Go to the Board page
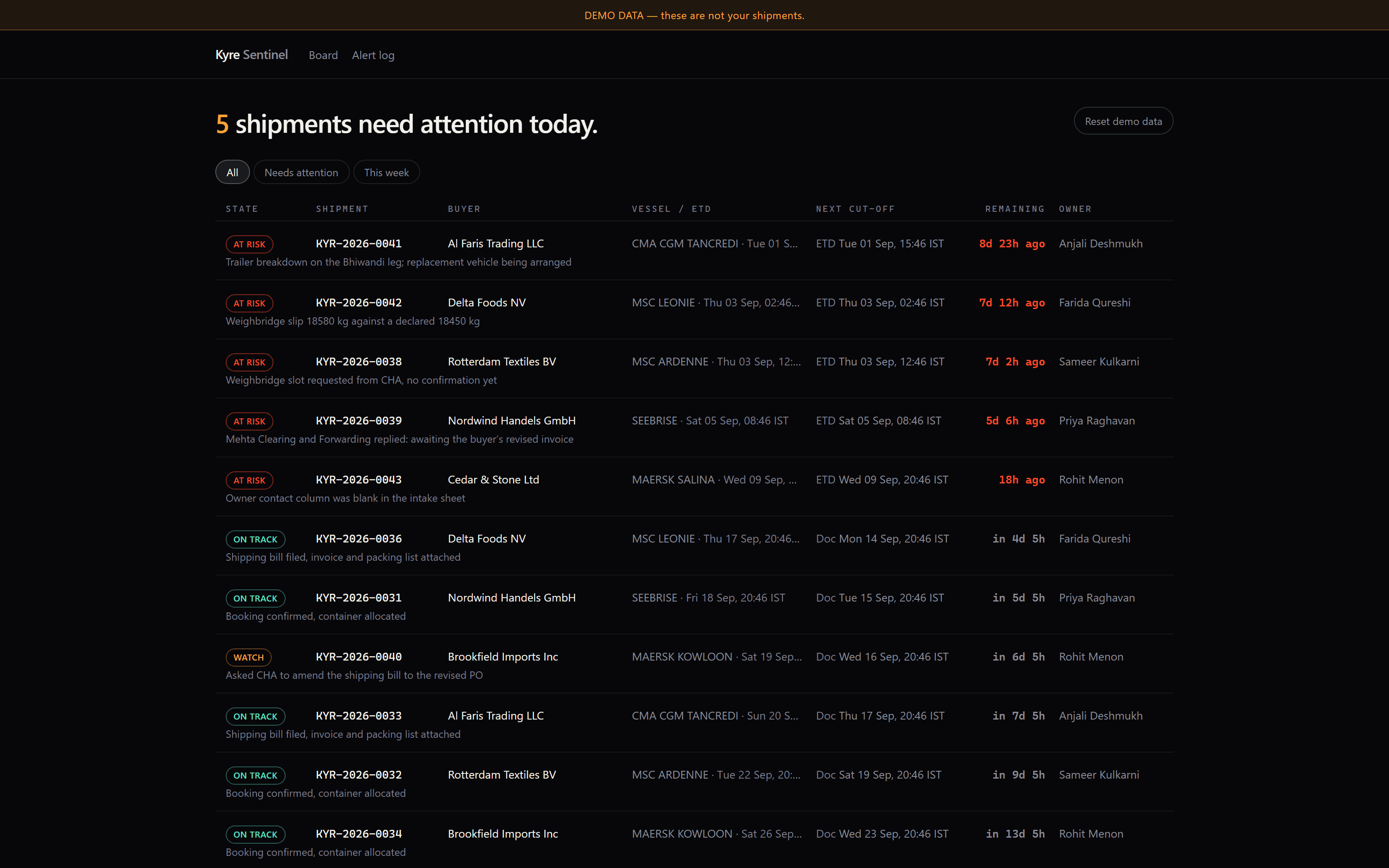The image size is (1389, 868). (x=323, y=55)
